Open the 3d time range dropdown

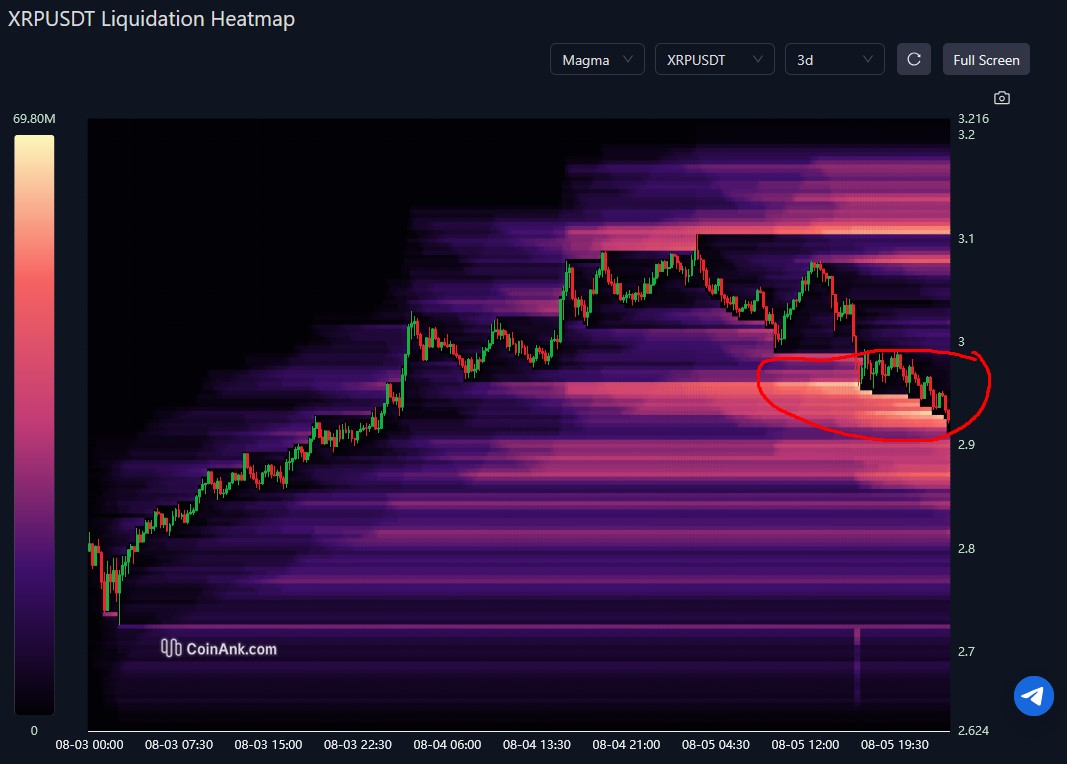(835, 60)
